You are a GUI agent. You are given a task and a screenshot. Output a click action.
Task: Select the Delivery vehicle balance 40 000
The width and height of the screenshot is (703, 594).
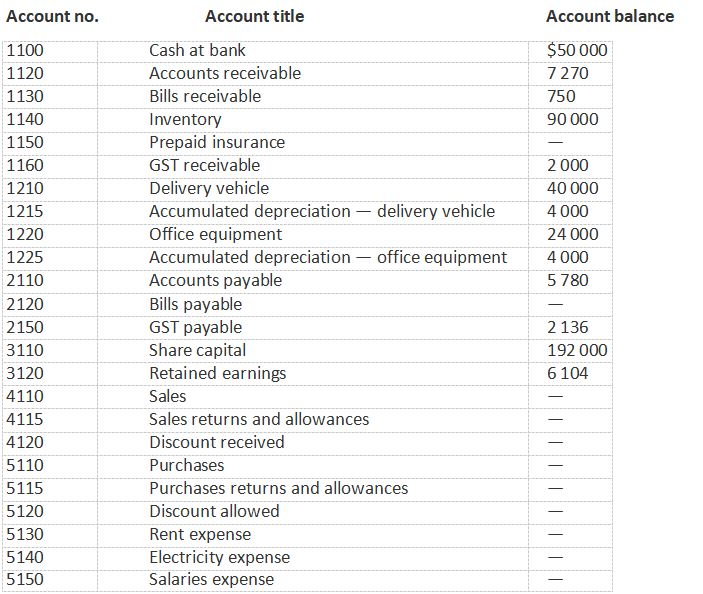click(573, 188)
